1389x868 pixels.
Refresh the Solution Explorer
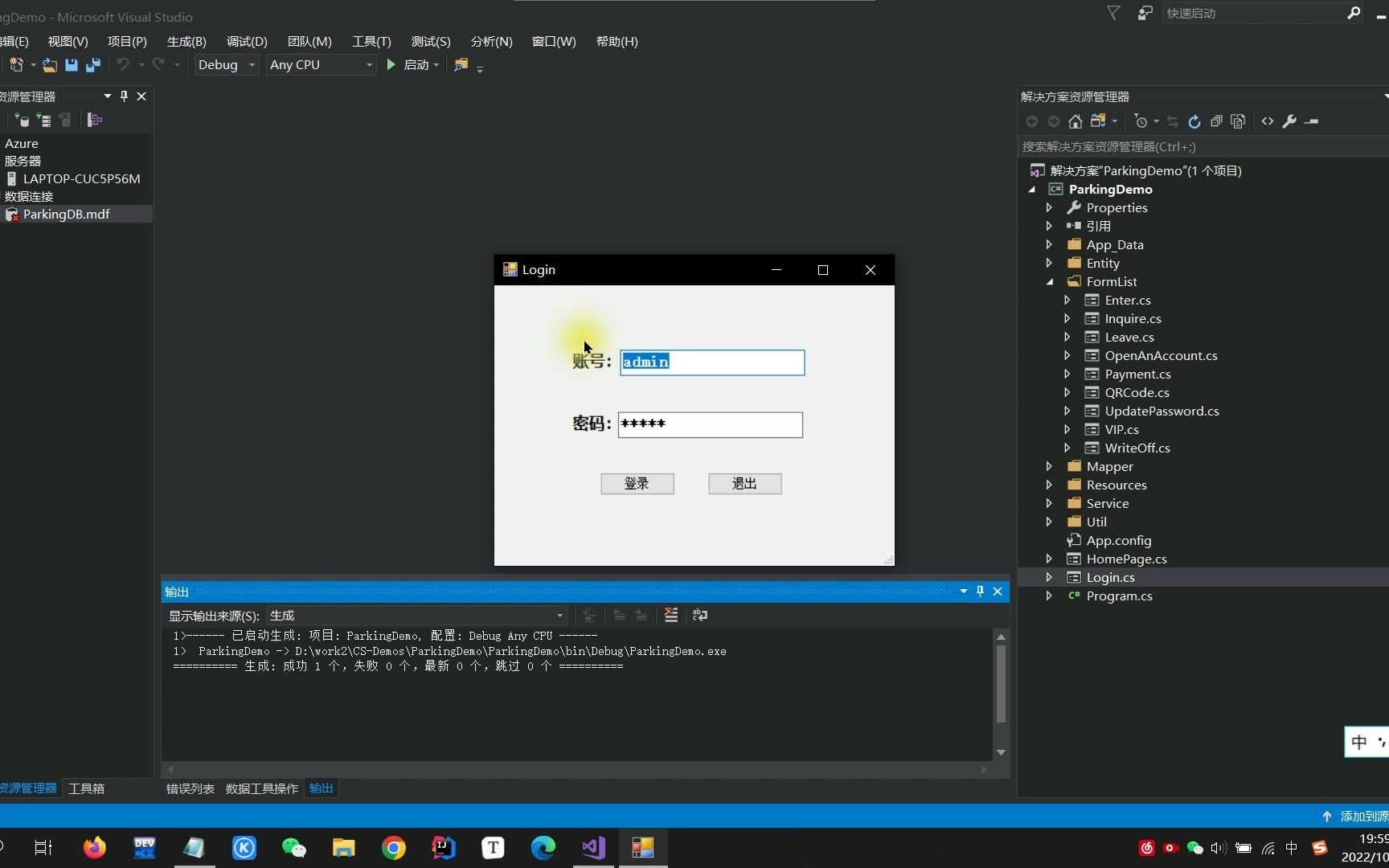pos(1194,121)
